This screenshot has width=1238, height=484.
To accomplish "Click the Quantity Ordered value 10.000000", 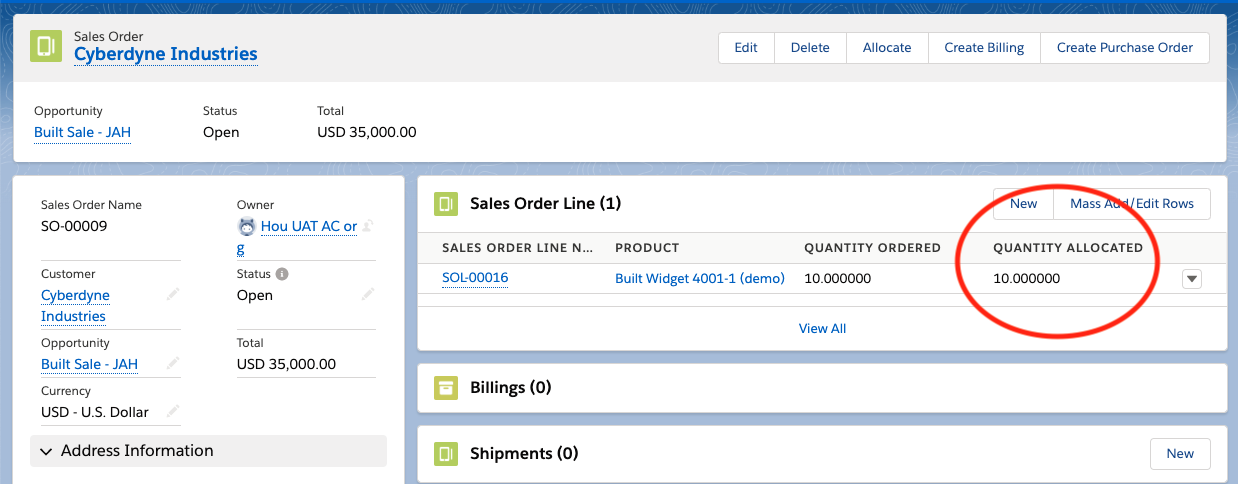I will pyautogui.click(x=837, y=278).
